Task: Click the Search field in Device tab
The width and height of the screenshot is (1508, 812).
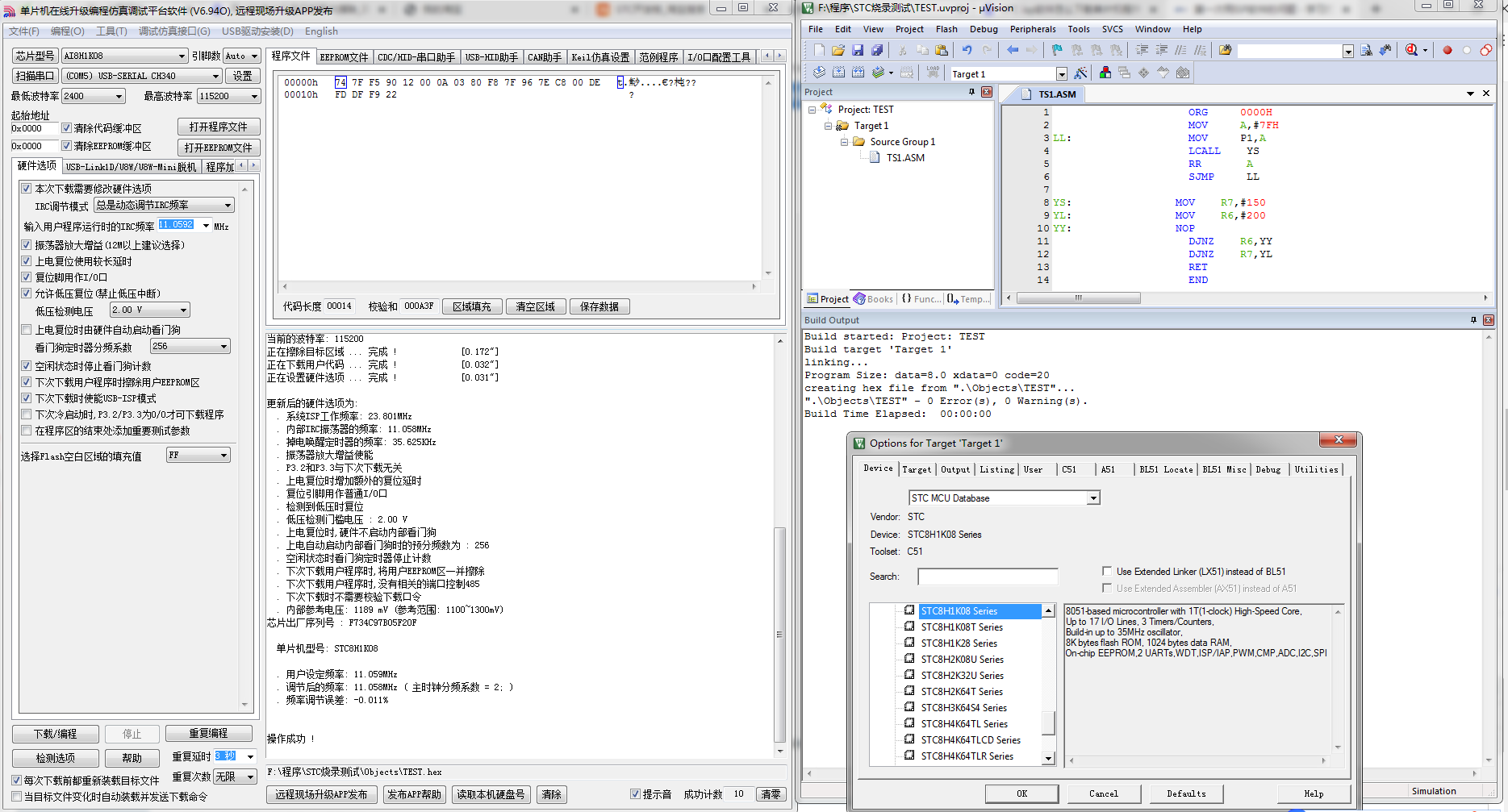Action: (988, 577)
